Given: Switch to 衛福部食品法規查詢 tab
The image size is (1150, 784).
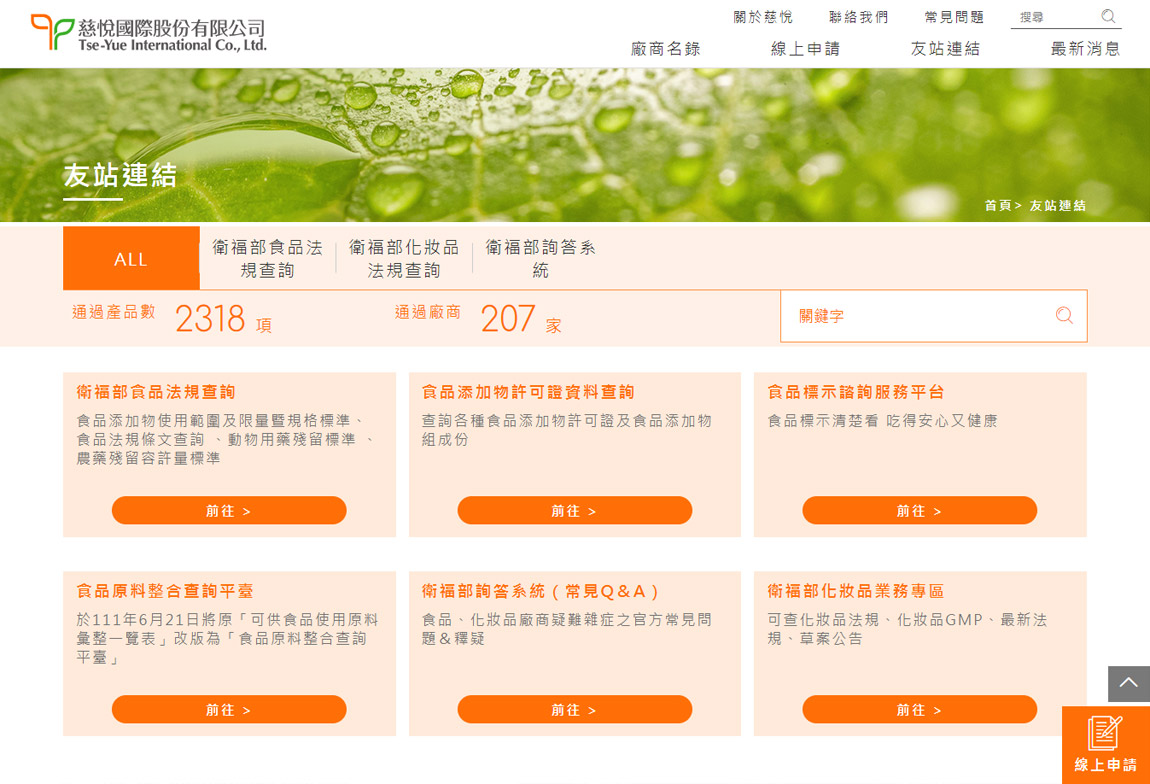Looking at the screenshot, I should point(268,259).
